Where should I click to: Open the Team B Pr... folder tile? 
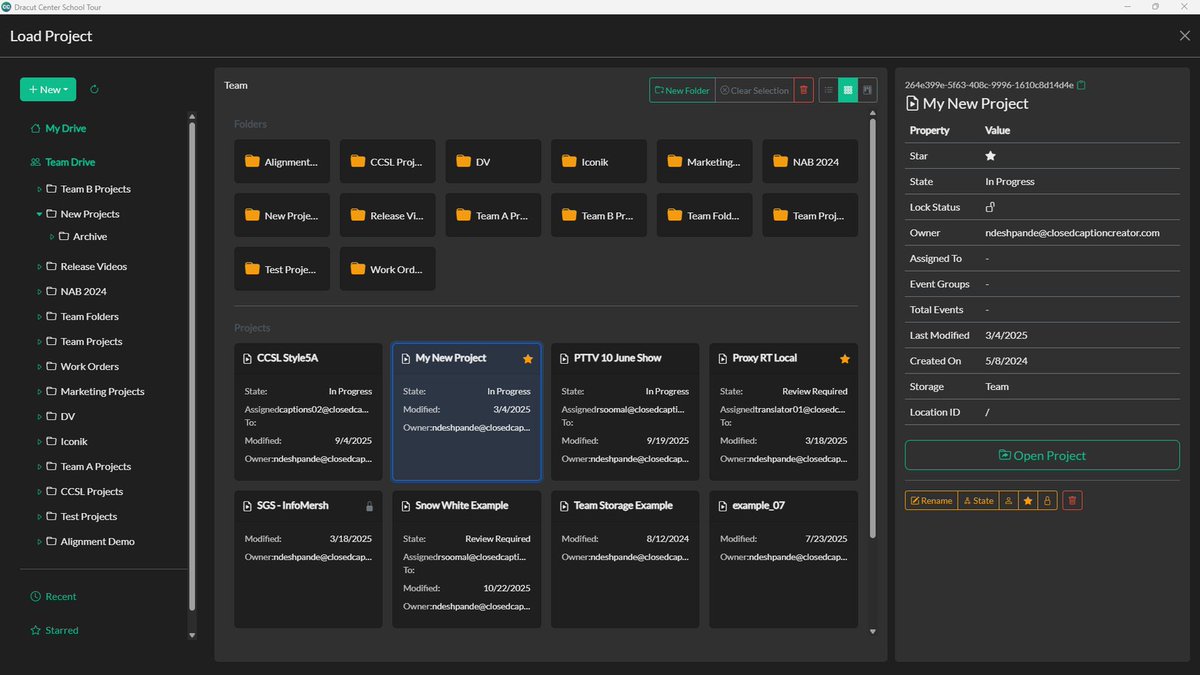point(599,215)
